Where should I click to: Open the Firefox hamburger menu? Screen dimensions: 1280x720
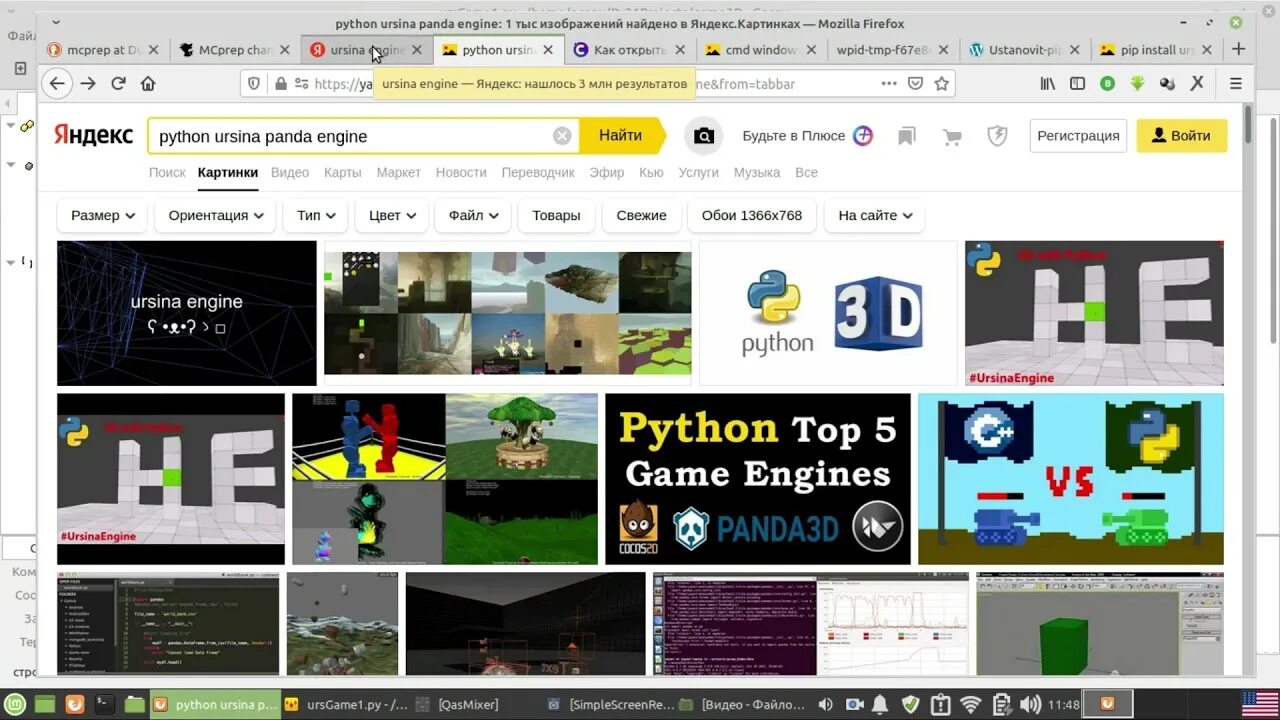click(1236, 84)
